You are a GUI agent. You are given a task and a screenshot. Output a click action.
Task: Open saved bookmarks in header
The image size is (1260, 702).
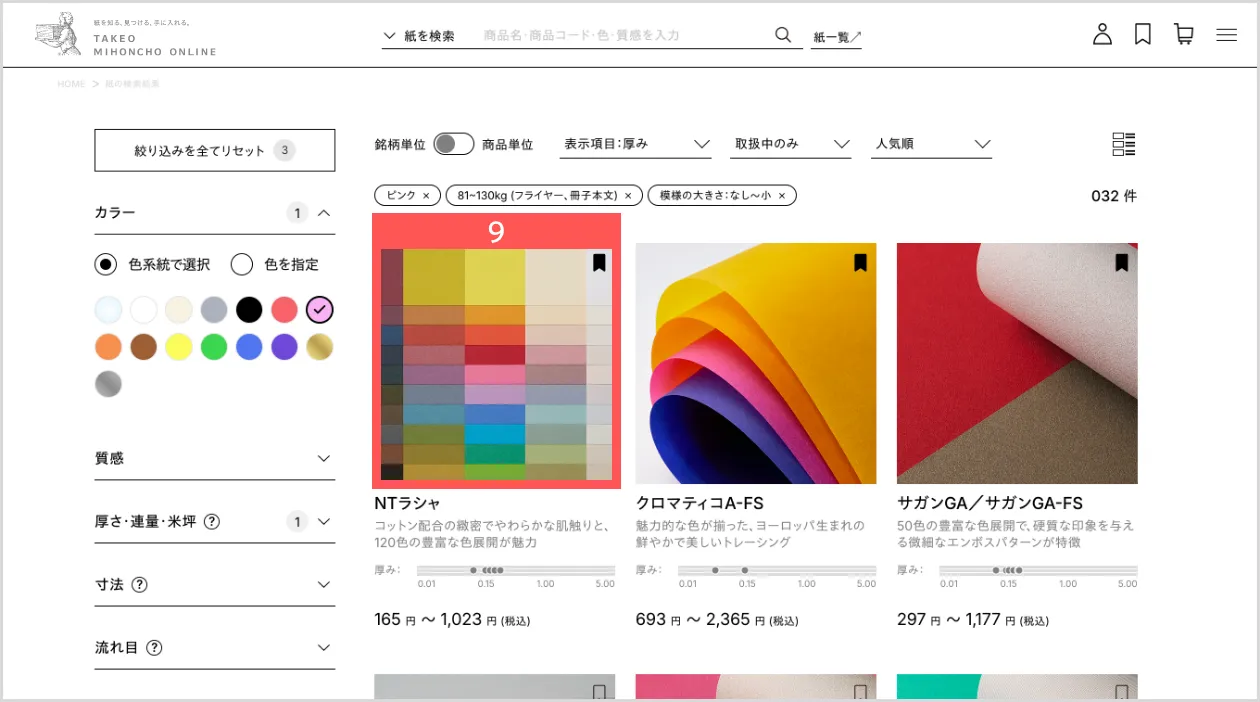pos(1143,35)
